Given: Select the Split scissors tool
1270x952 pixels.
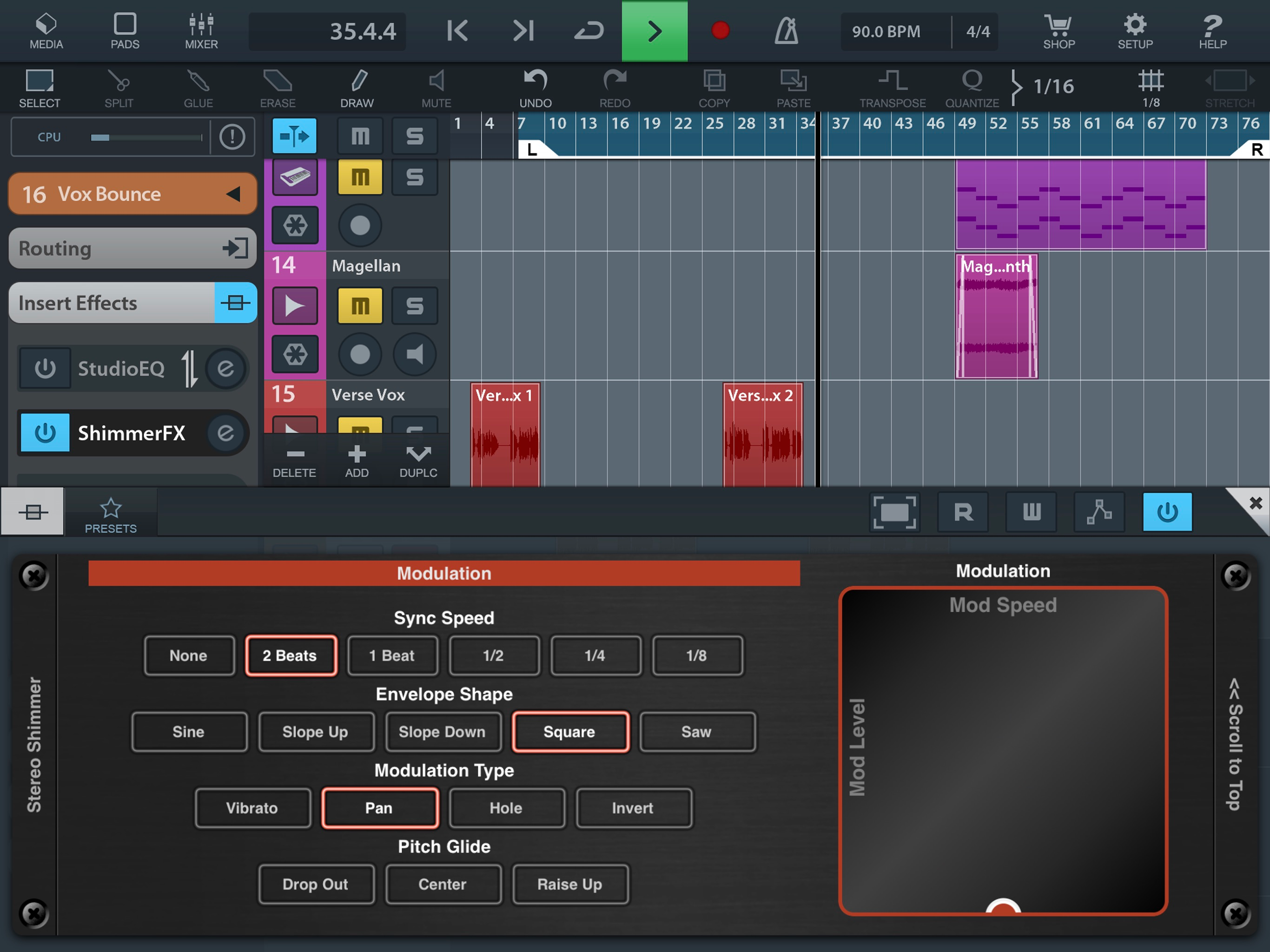Looking at the screenshot, I should click(119, 88).
